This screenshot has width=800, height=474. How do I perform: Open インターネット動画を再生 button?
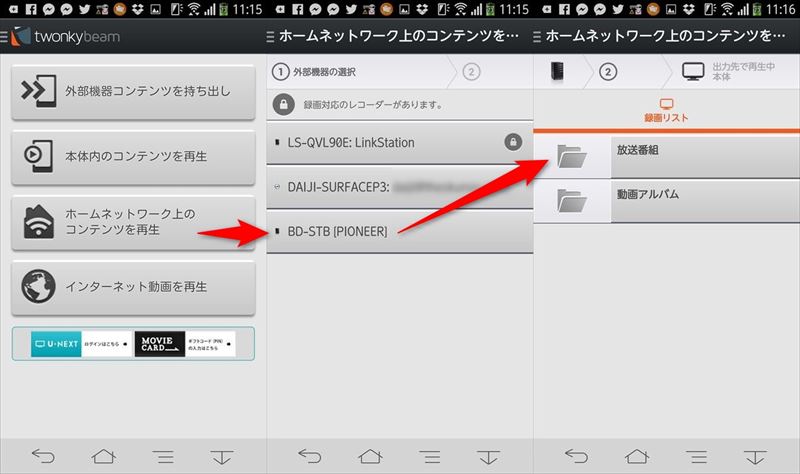pyautogui.click(x=133, y=287)
